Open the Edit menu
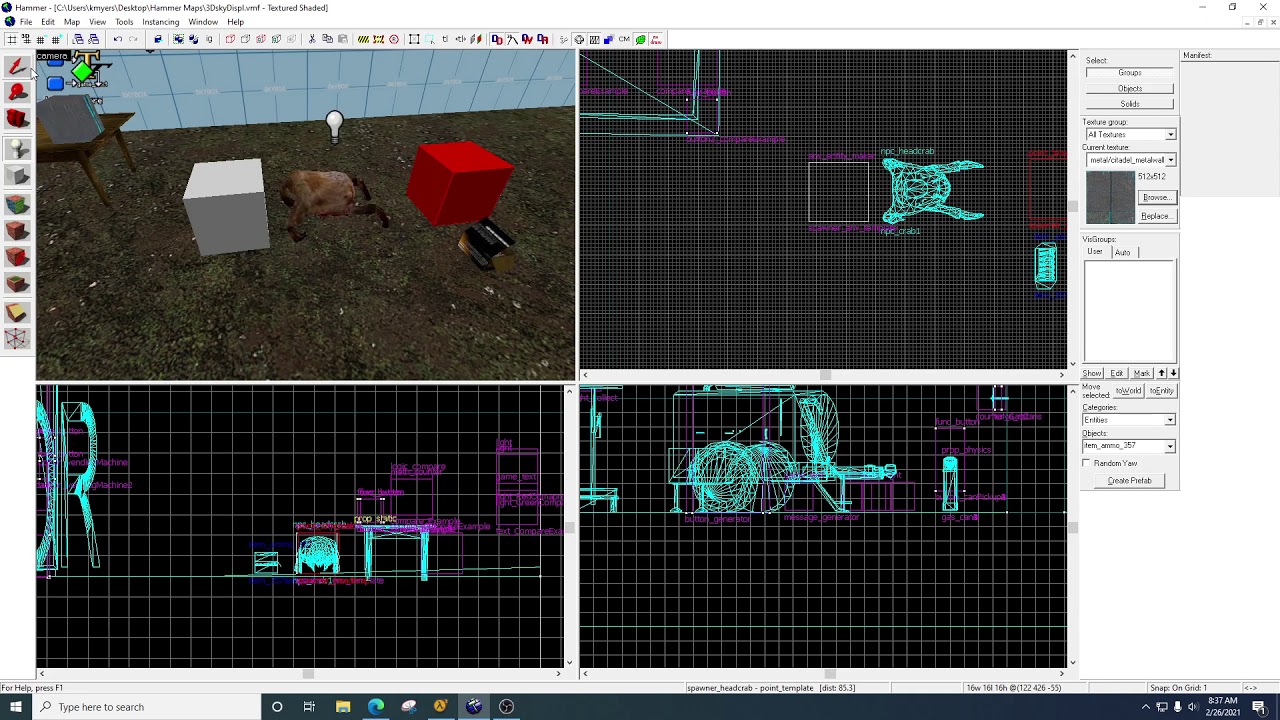 48,22
